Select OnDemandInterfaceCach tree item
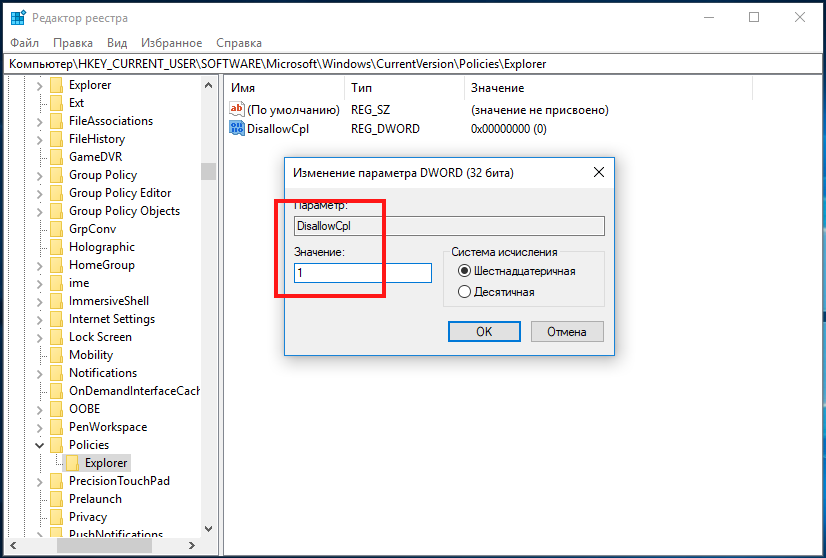Viewport: 826px width, 558px height. (134, 391)
